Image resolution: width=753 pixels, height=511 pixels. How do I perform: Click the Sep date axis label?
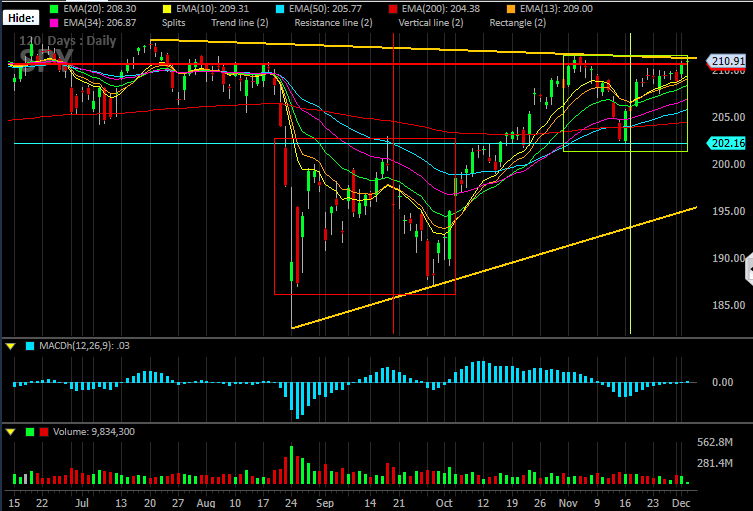[325, 503]
